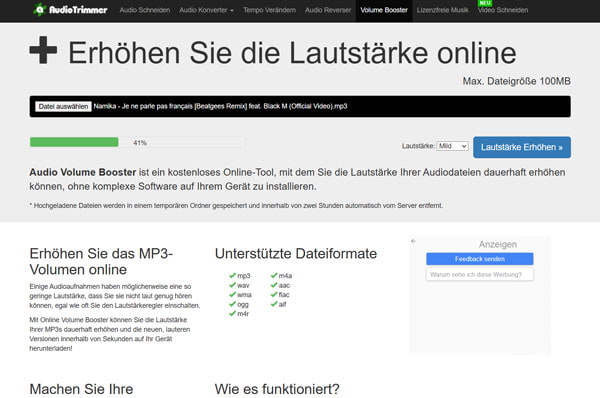Click the checkmark next to ogg
Image resolution: width=600 pixels, height=398 pixels.
tap(232, 304)
